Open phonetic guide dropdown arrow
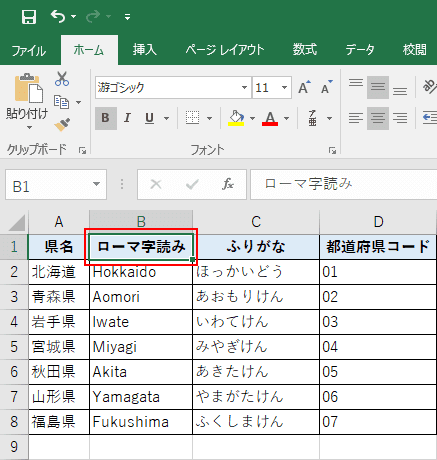The width and height of the screenshot is (437, 460). tap(329, 118)
